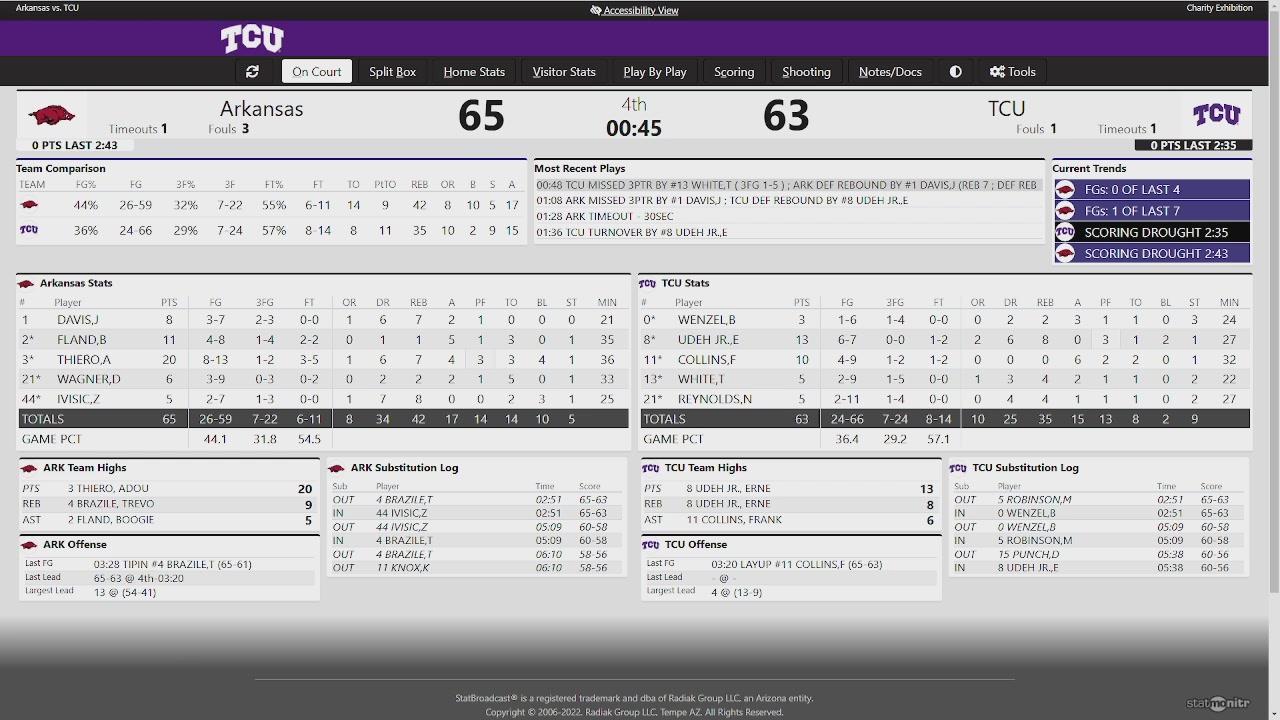This screenshot has width=1280, height=720.
Task: Click the Arkansas Razorbacks logo beside the score
Action: [x=52, y=116]
